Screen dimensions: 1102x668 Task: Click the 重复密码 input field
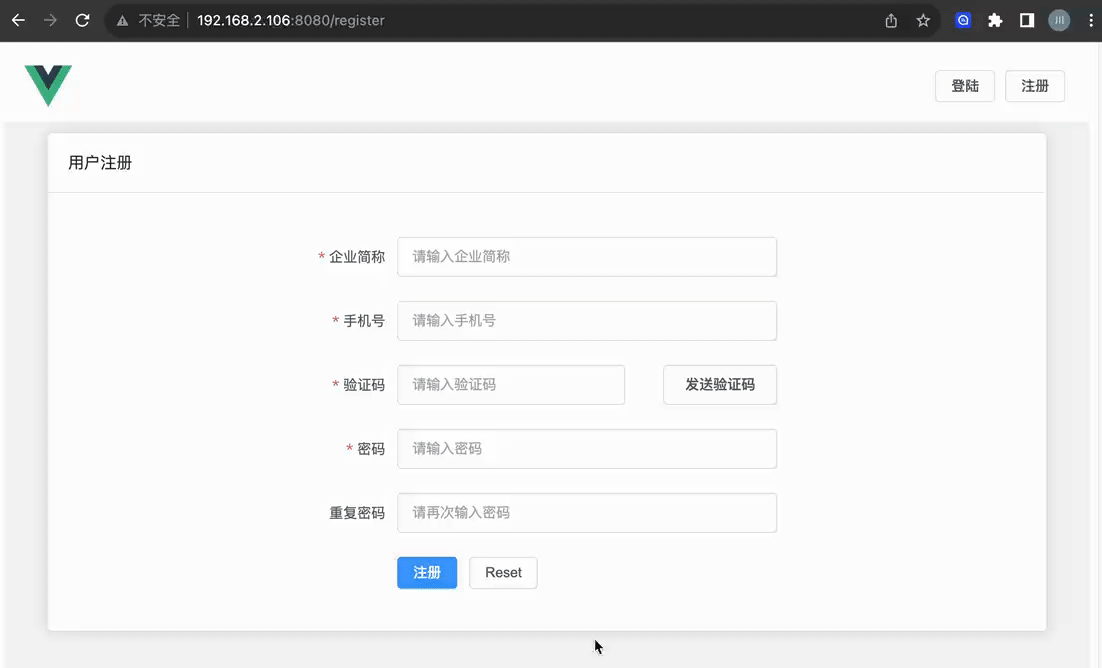click(587, 513)
